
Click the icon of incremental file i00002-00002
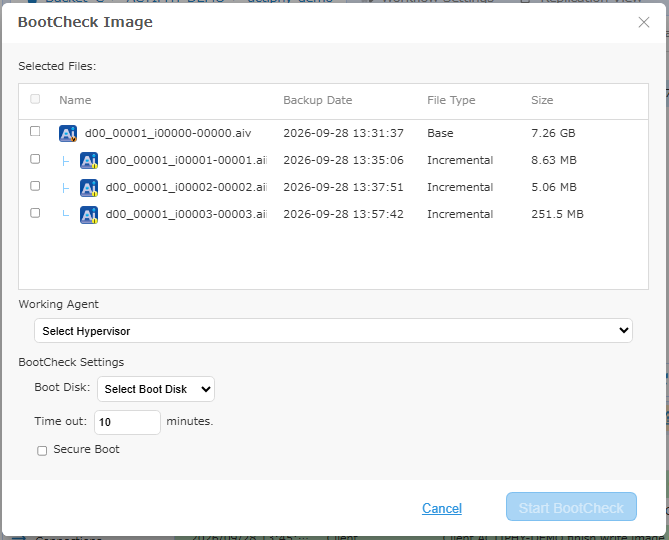coord(89,188)
